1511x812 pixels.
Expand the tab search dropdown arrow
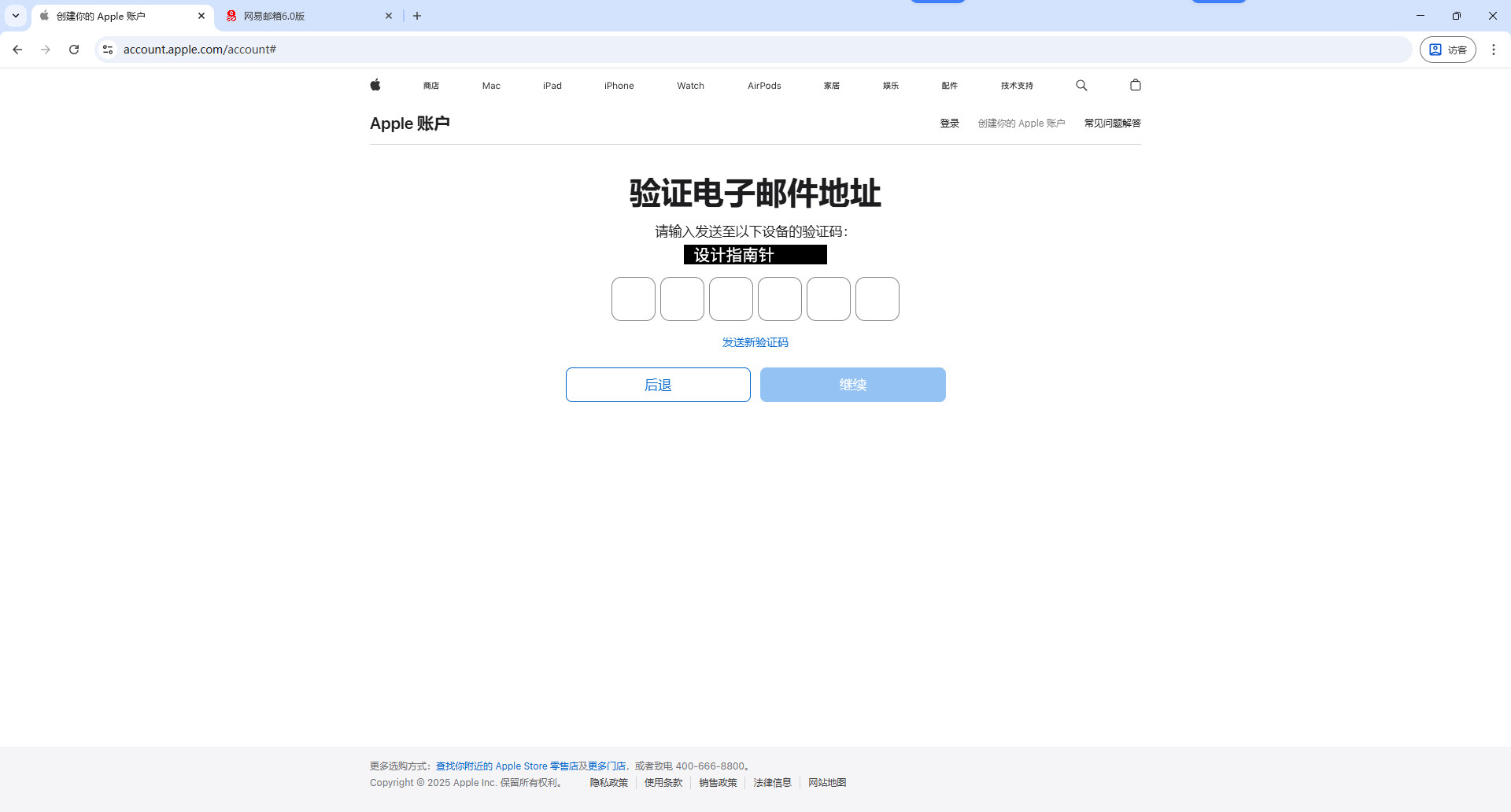[x=16, y=16]
